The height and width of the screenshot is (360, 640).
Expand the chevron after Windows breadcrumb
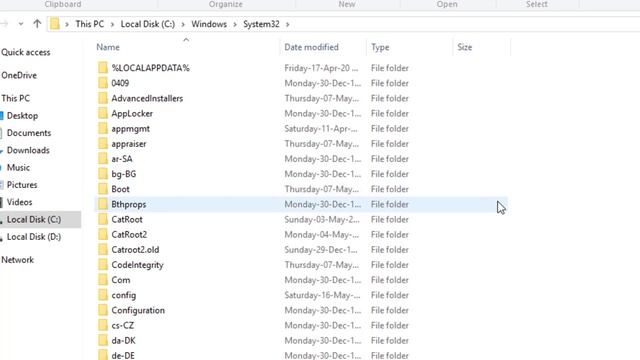pyautogui.click(x=235, y=24)
